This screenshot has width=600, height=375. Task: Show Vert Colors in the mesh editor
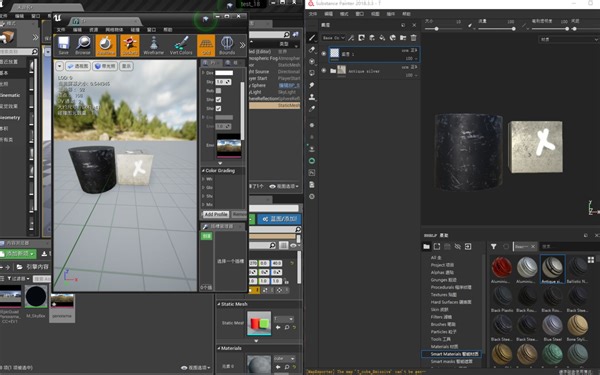coord(181,45)
